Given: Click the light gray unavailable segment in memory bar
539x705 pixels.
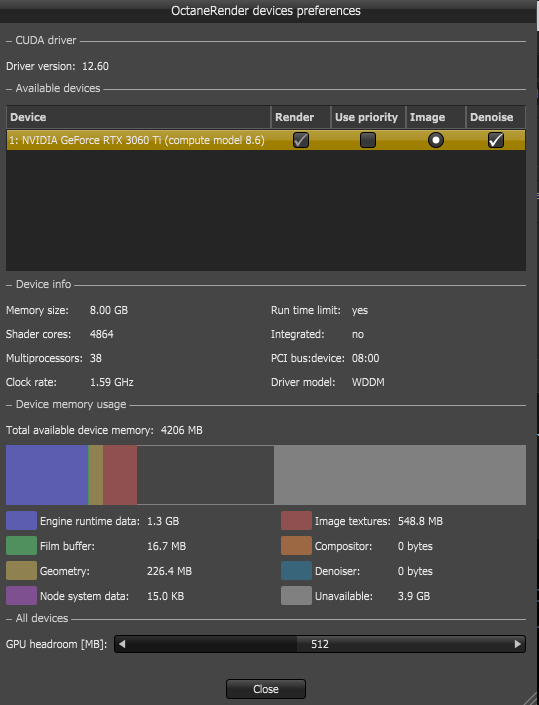Looking at the screenshot, I should point(400,475).
